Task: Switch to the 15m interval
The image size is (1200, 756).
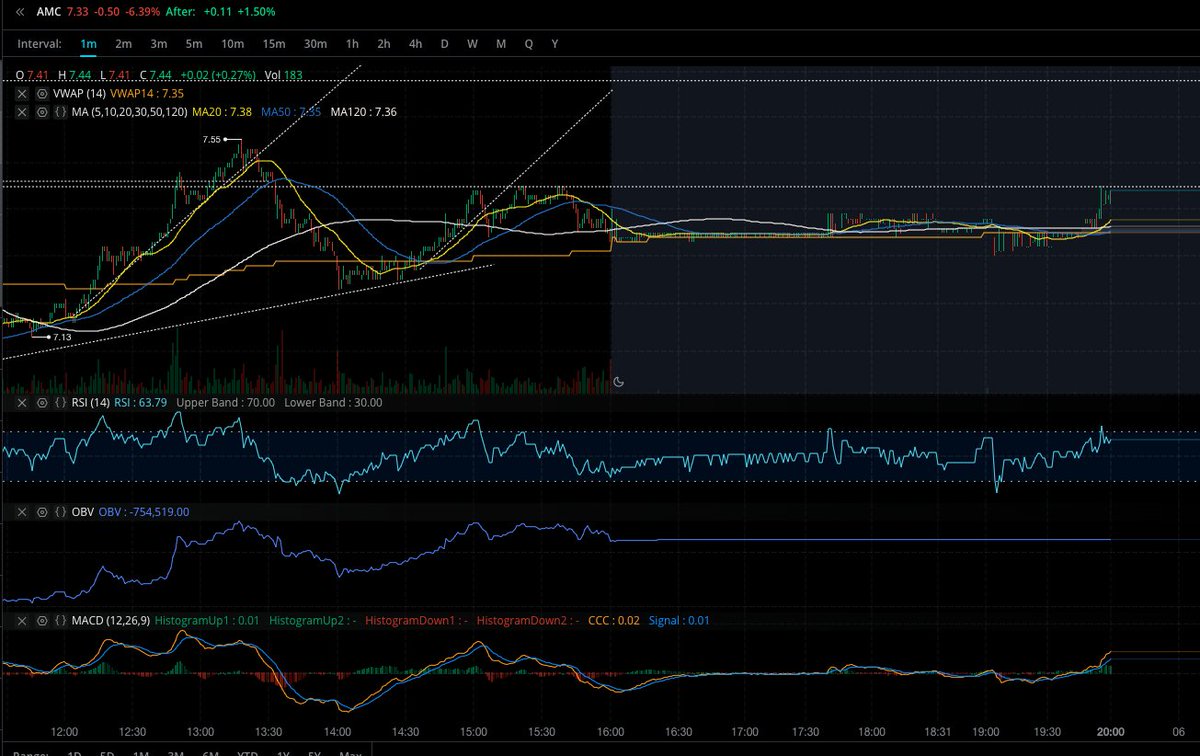Action: click(x=274, y=44)
